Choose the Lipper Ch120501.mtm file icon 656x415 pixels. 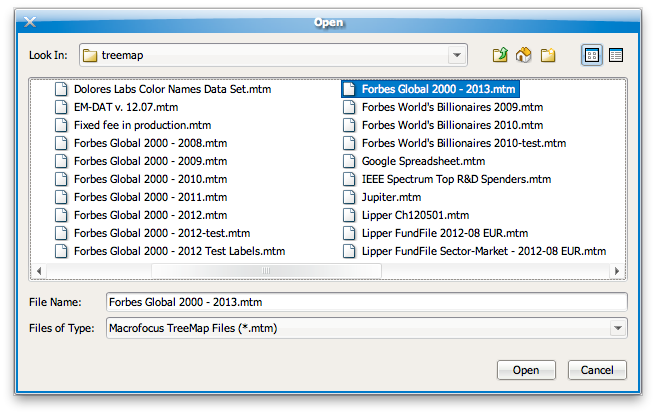(x=349, y=215)
